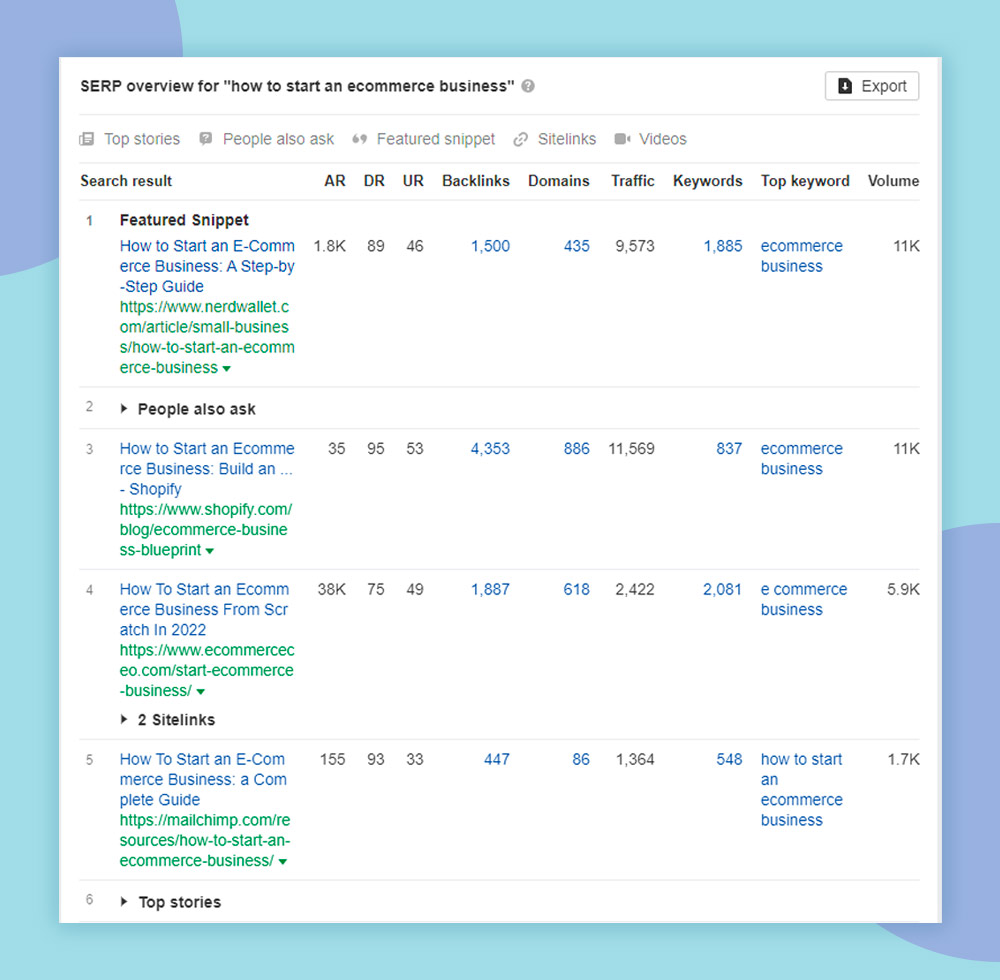Image resolution: width=1000 pixels, height=980 pixels.
Task: Open top keyword "how to start an ecommerce business"
Action: point(802,789)
